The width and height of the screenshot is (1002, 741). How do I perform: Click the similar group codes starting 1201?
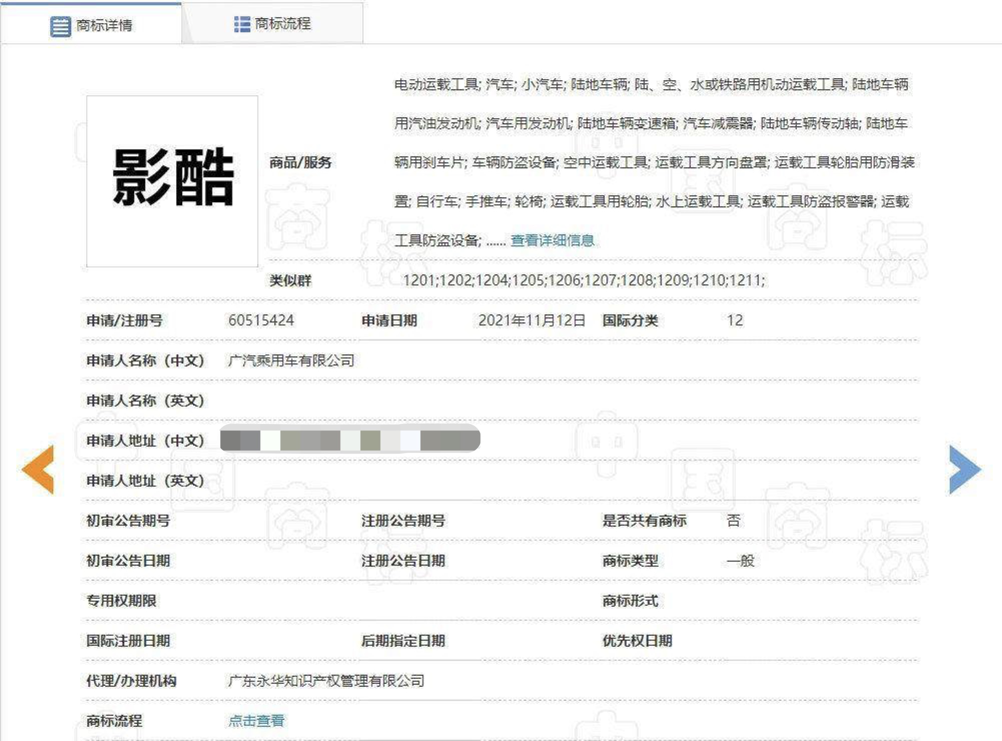(583, 280)
